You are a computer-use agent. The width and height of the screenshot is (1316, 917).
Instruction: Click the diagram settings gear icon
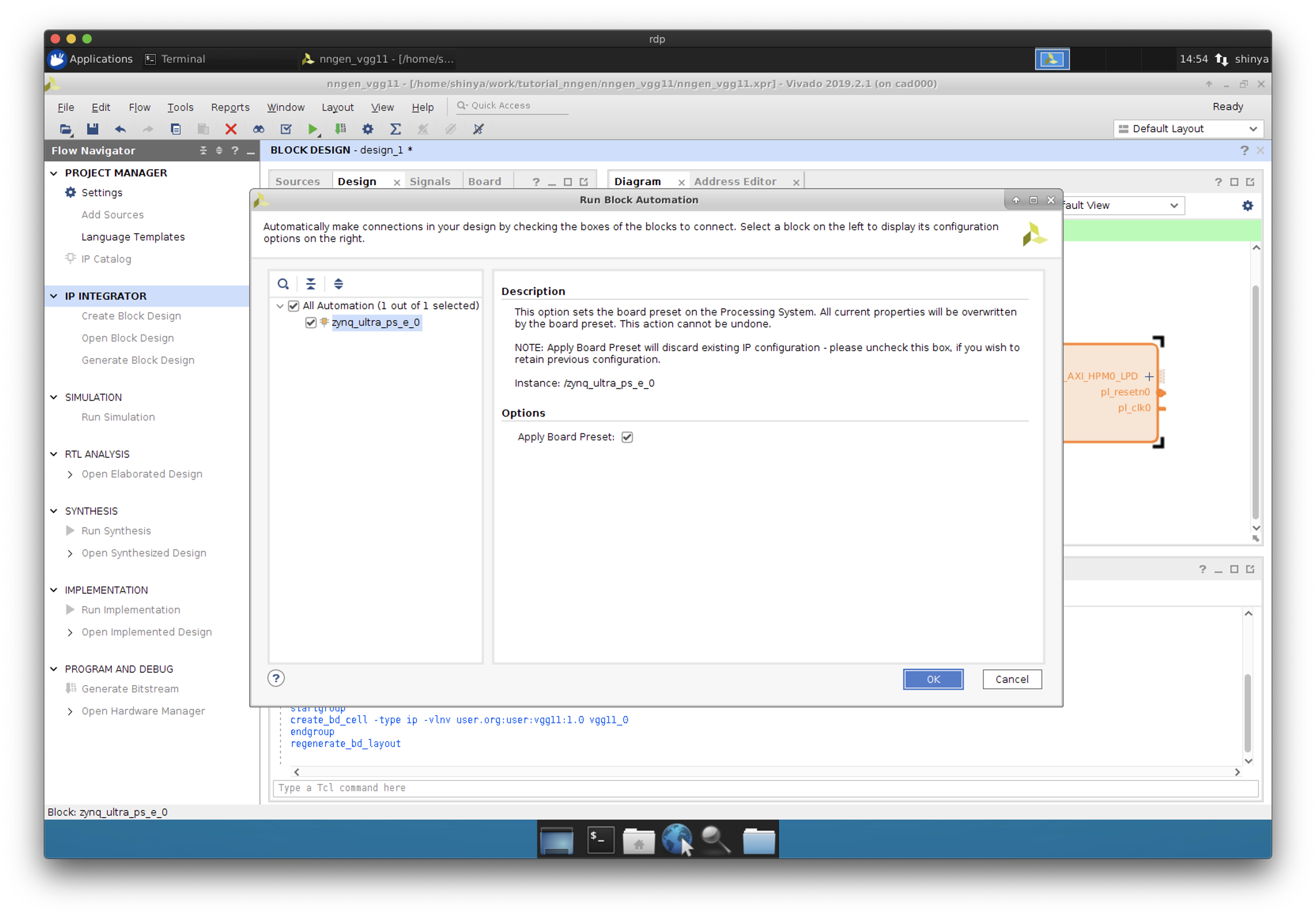click(1247, 206)
